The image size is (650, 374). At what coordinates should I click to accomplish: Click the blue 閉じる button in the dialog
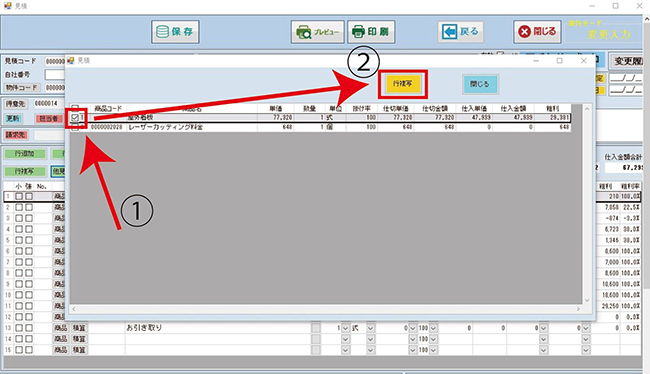click(480, 84)
